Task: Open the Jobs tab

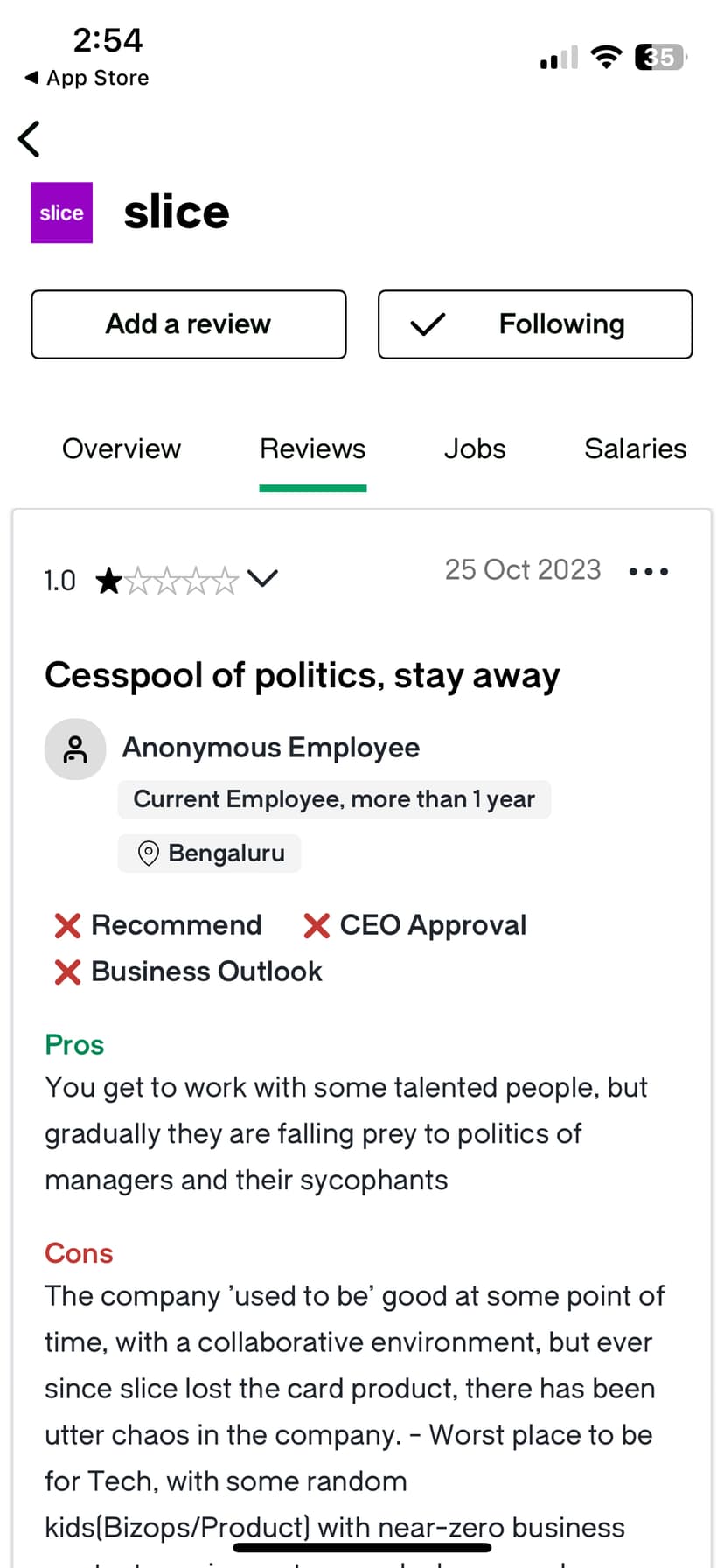Action: point(475,449)
